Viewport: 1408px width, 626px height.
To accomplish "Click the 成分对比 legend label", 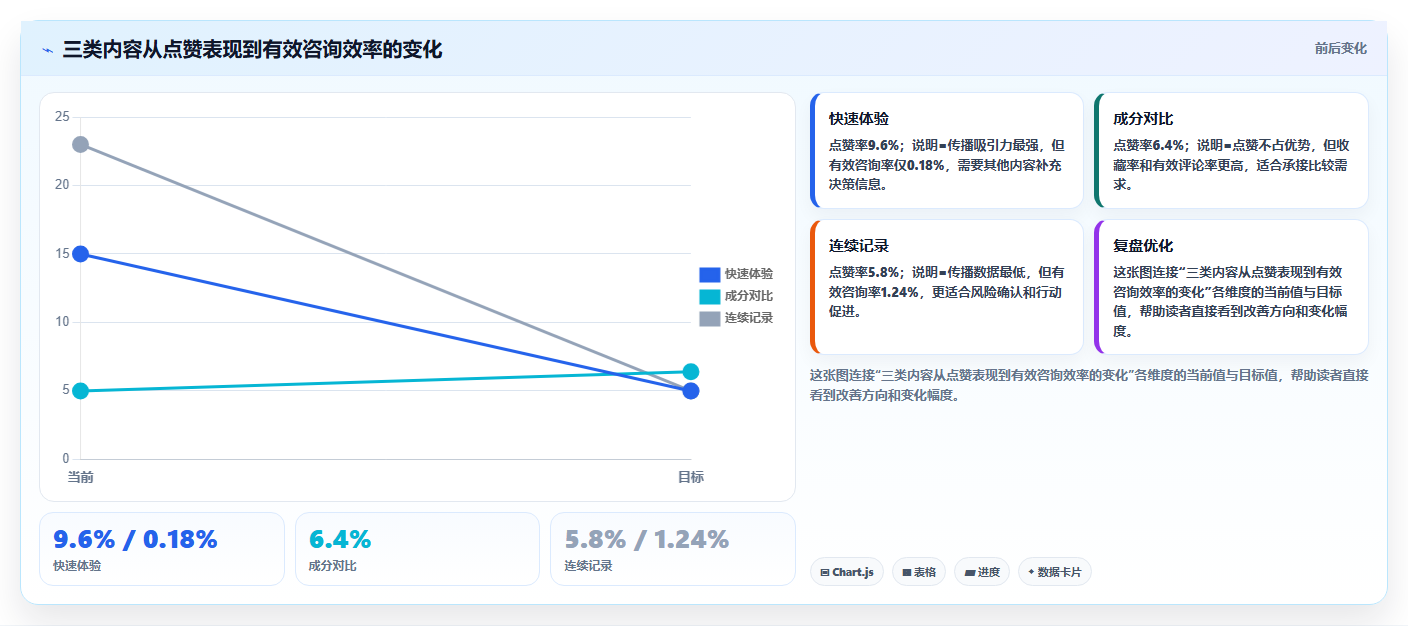I will [x=749, y=296].
